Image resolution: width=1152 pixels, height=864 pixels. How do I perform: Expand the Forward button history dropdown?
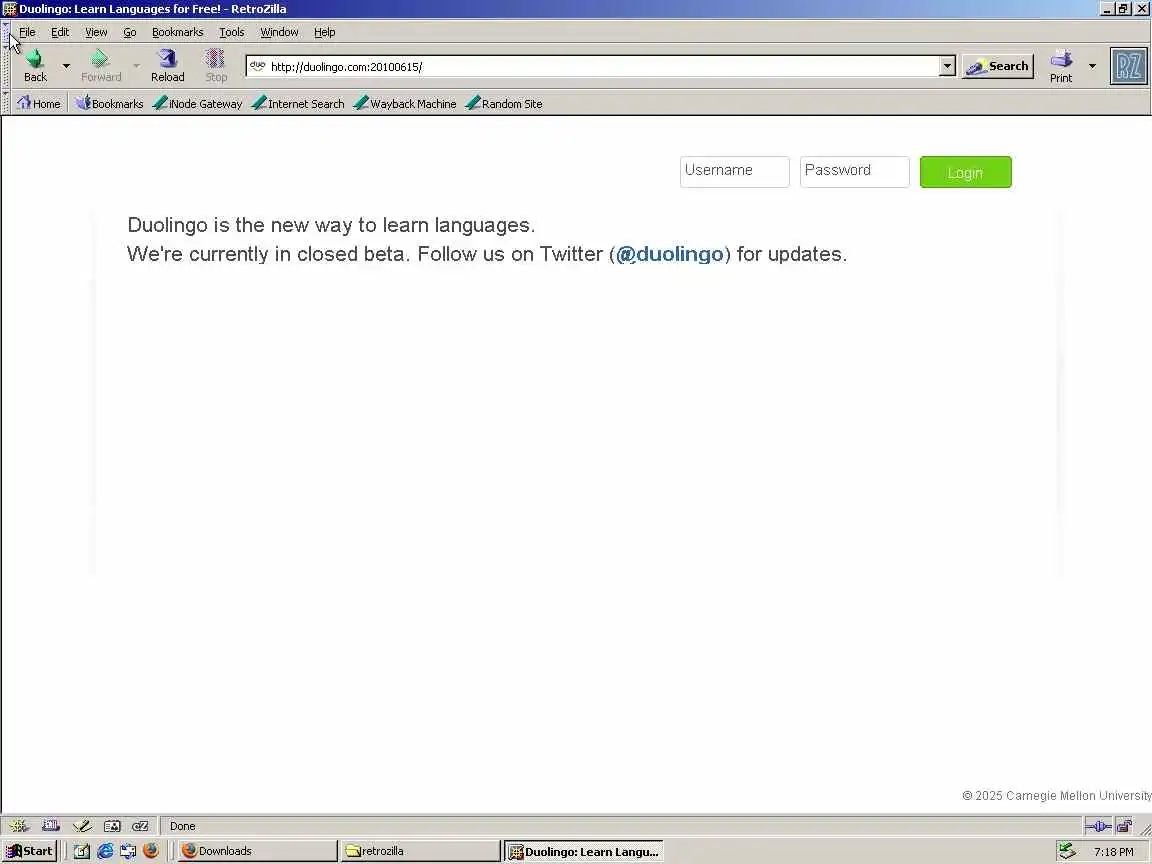click(x=136, y=66)
